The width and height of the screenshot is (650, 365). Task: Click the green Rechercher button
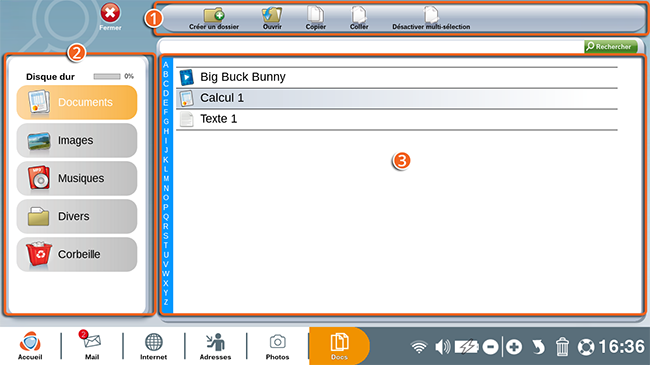[x=611, y=46]
